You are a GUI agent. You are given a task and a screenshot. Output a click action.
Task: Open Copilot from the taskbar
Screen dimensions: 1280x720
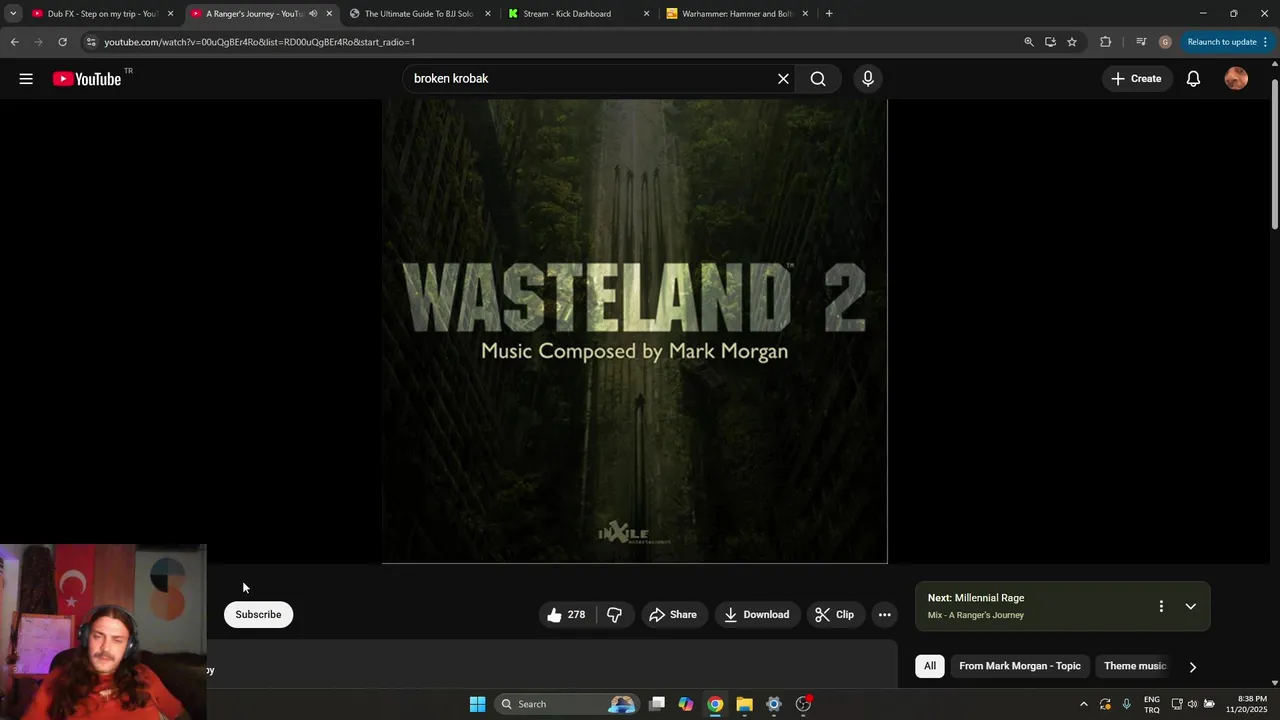point(686,704)
